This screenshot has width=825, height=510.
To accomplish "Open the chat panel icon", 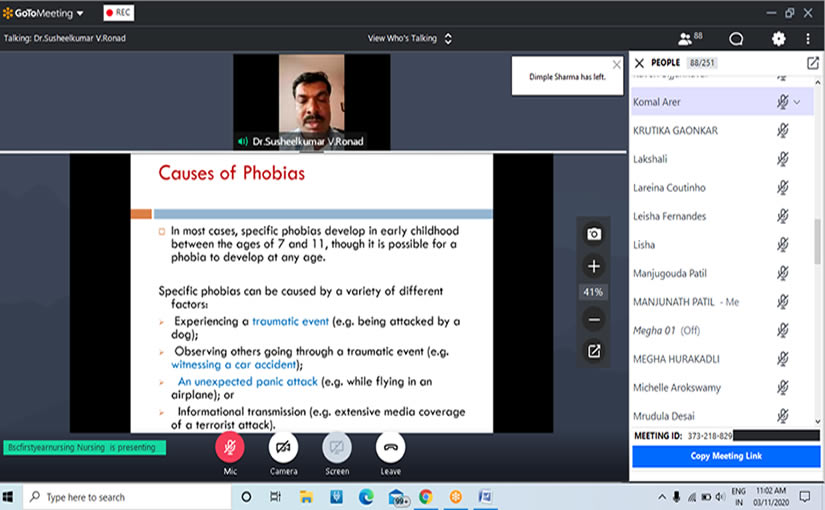I will pos(736,39).
